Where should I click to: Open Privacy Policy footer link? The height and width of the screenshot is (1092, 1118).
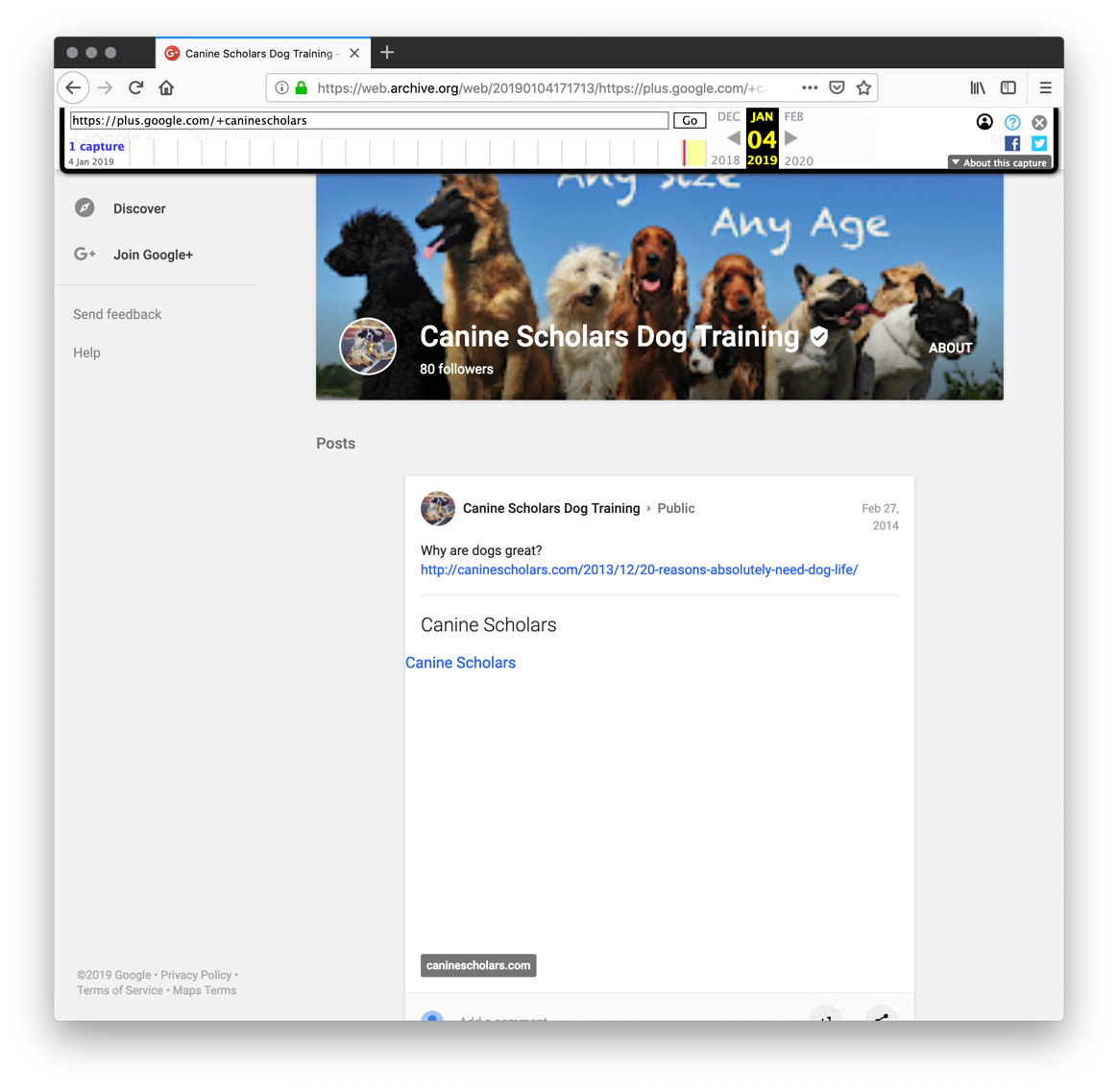pos(196,975)
